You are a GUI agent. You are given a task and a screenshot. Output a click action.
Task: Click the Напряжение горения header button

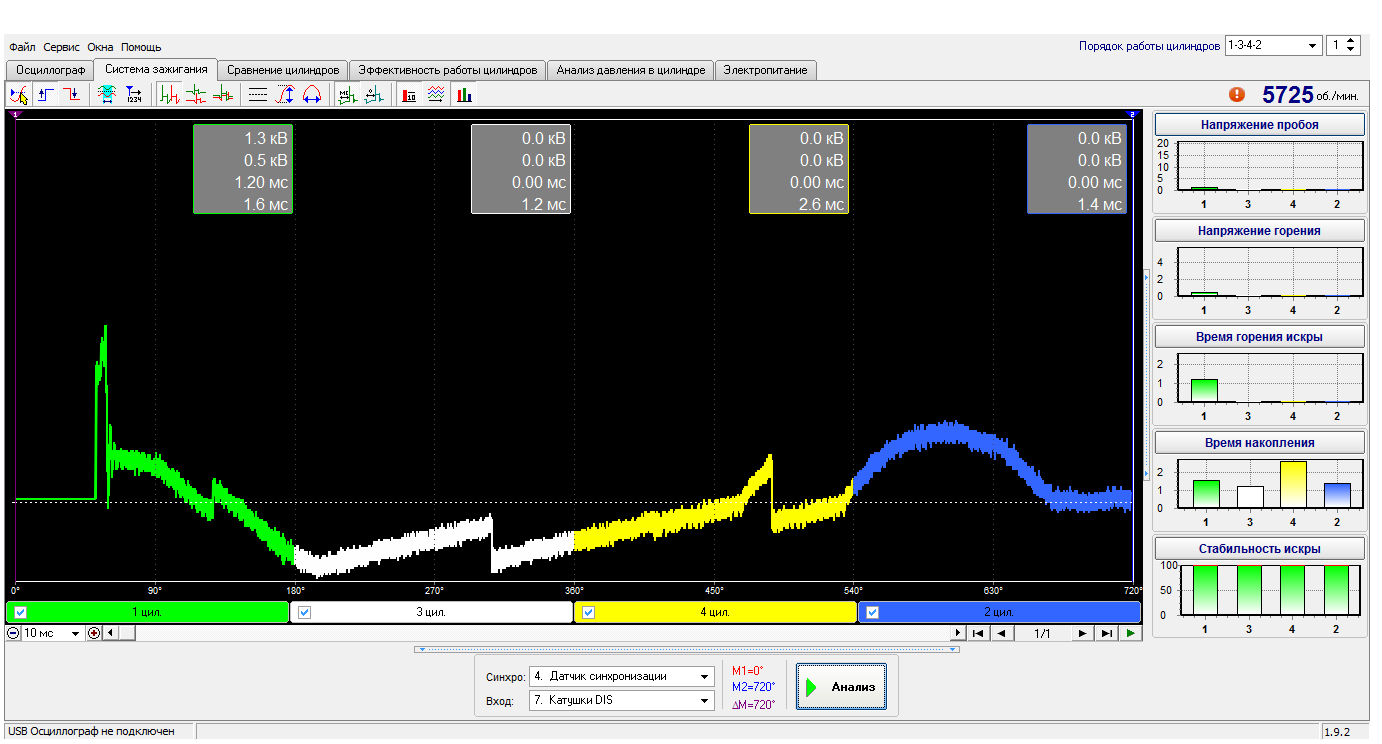1259,230
